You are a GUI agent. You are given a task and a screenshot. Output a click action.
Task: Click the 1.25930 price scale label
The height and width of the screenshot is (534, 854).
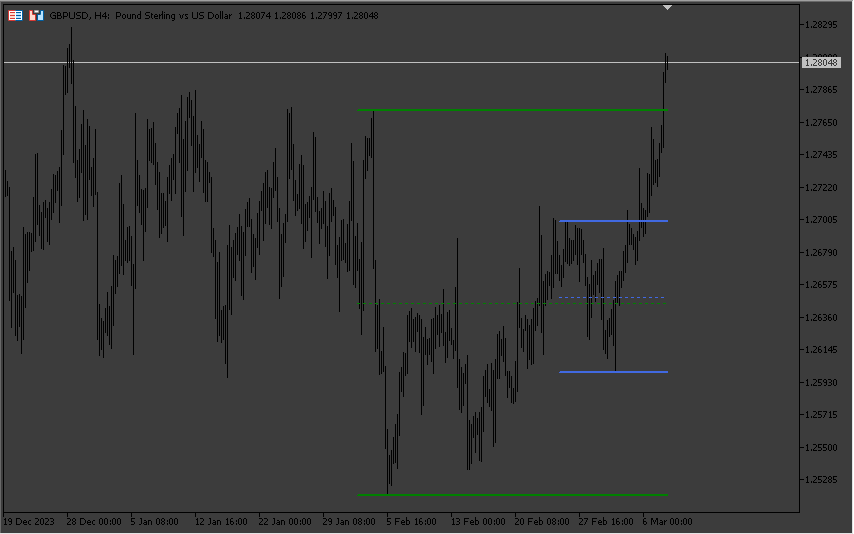tap(821, 383)
